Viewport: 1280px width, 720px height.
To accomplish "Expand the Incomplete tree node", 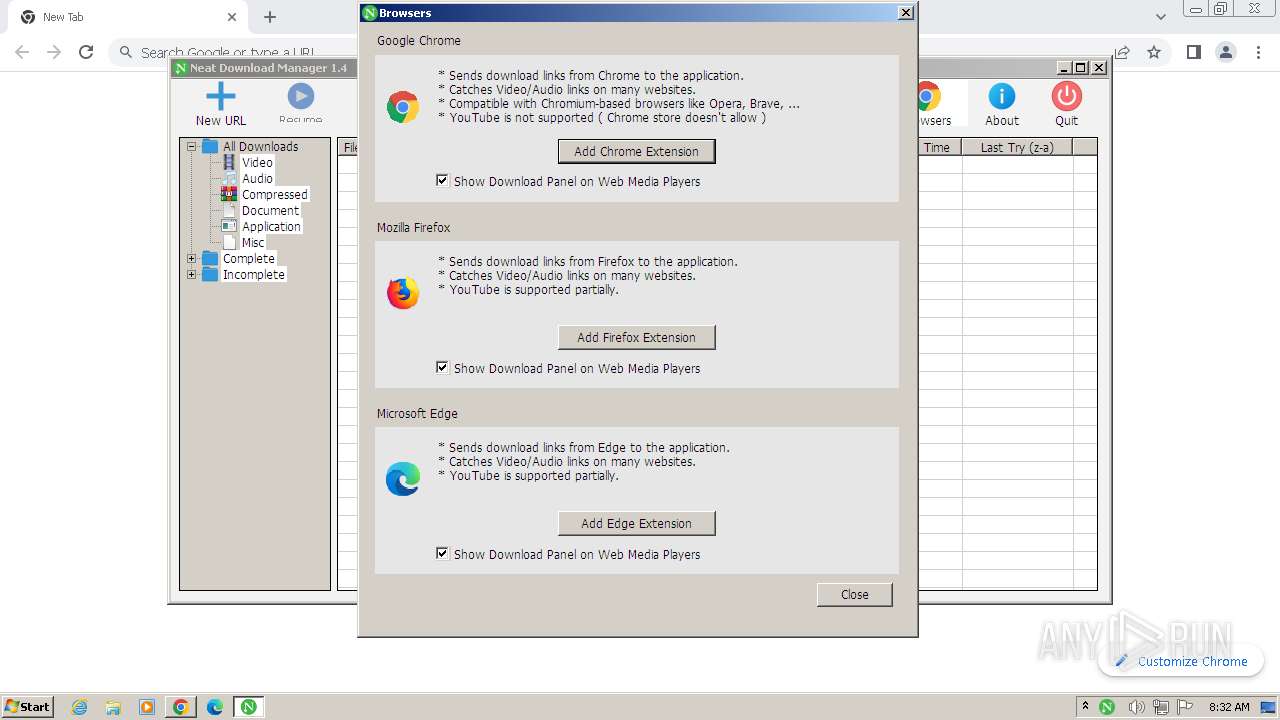I will point(191,274).
